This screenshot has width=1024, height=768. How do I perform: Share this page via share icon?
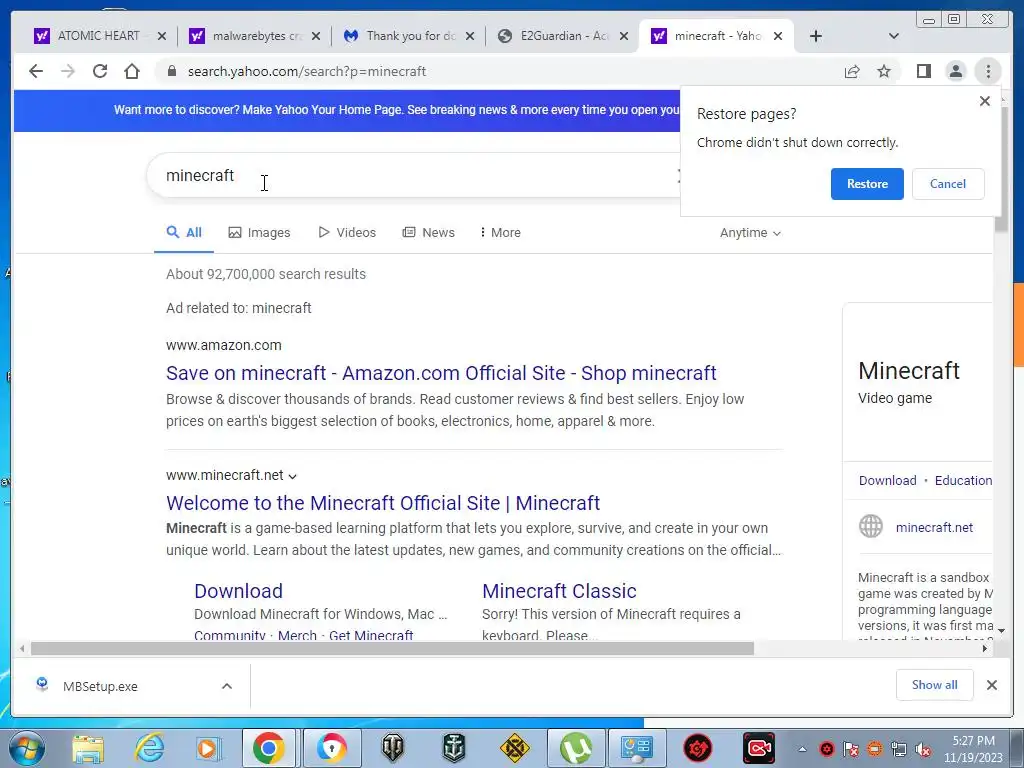click(852, 71)
